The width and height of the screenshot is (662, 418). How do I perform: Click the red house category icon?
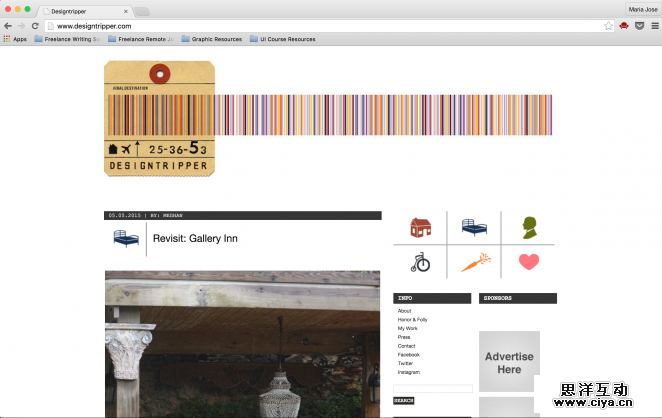tap(421, 228)
